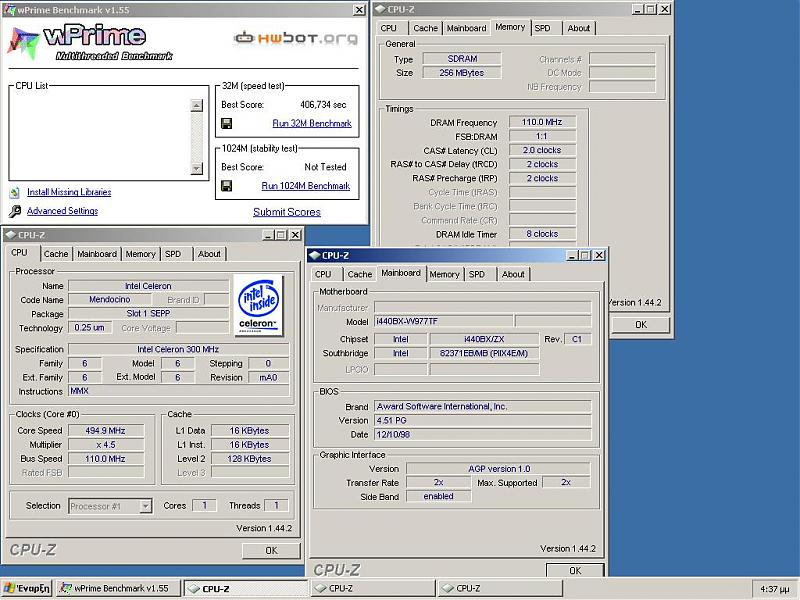Switch to Cache tab in CPU window
The image size is (800, 600).
pos(56,254)
